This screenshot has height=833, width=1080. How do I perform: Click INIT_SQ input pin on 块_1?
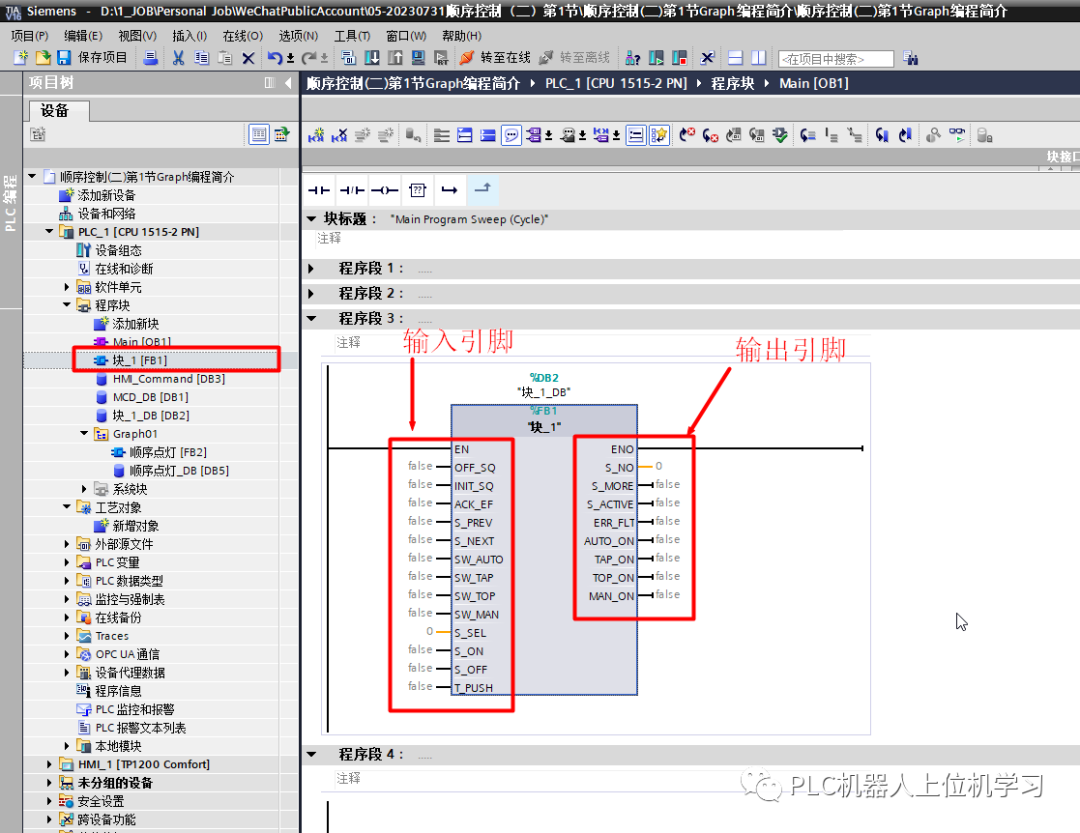(x=474, y=486)
